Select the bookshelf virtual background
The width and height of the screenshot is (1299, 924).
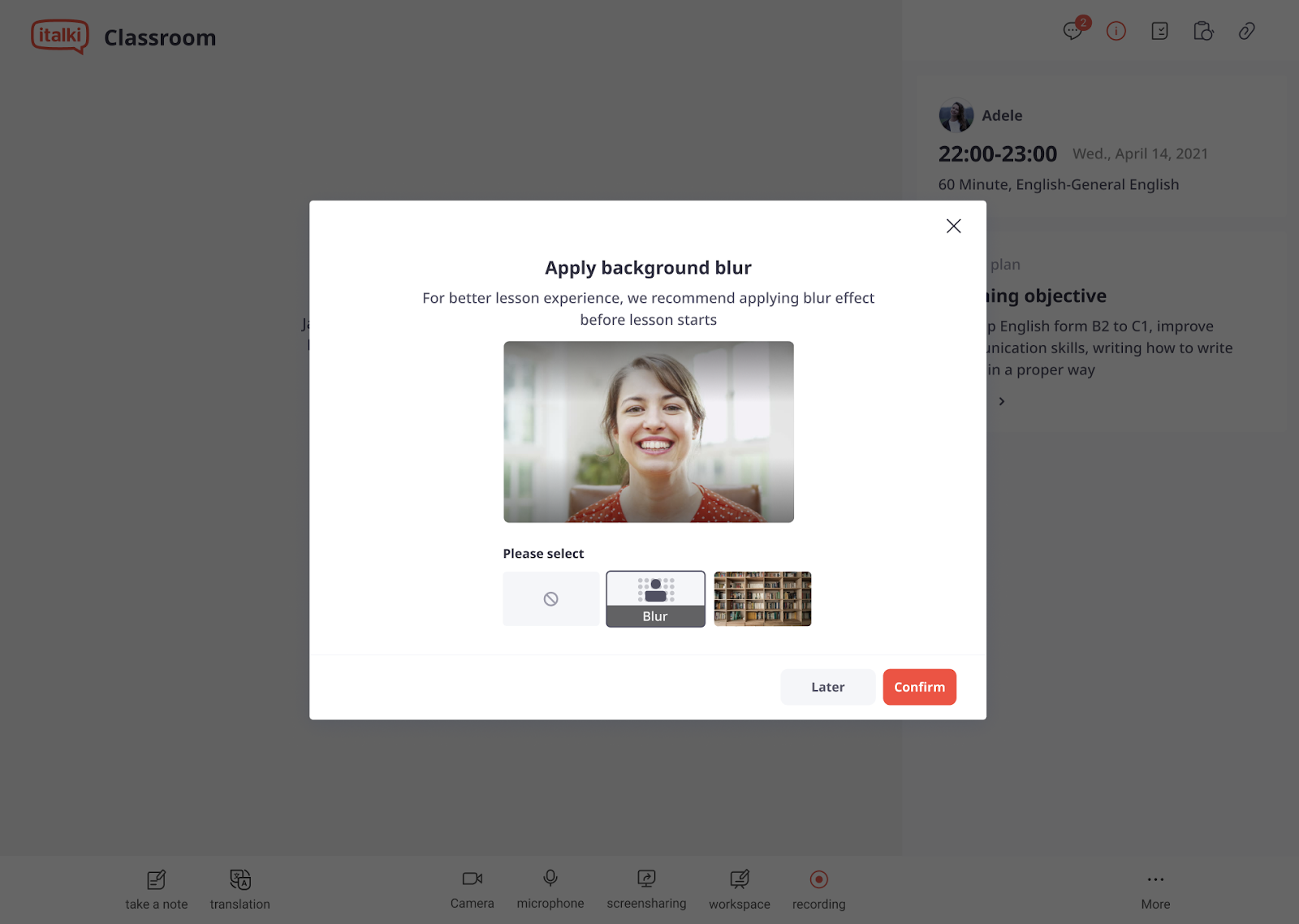click(x=762, y=598)
